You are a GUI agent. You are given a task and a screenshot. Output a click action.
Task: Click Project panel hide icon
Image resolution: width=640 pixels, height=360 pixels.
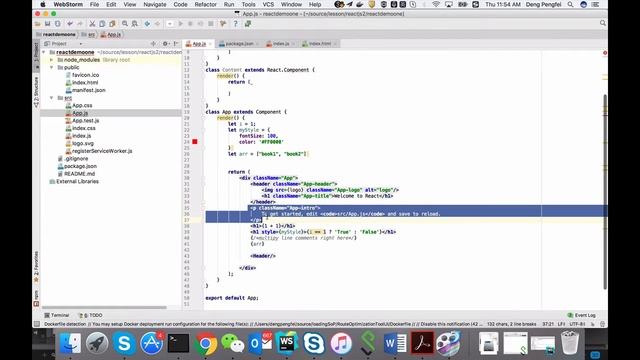coord(176,44)
